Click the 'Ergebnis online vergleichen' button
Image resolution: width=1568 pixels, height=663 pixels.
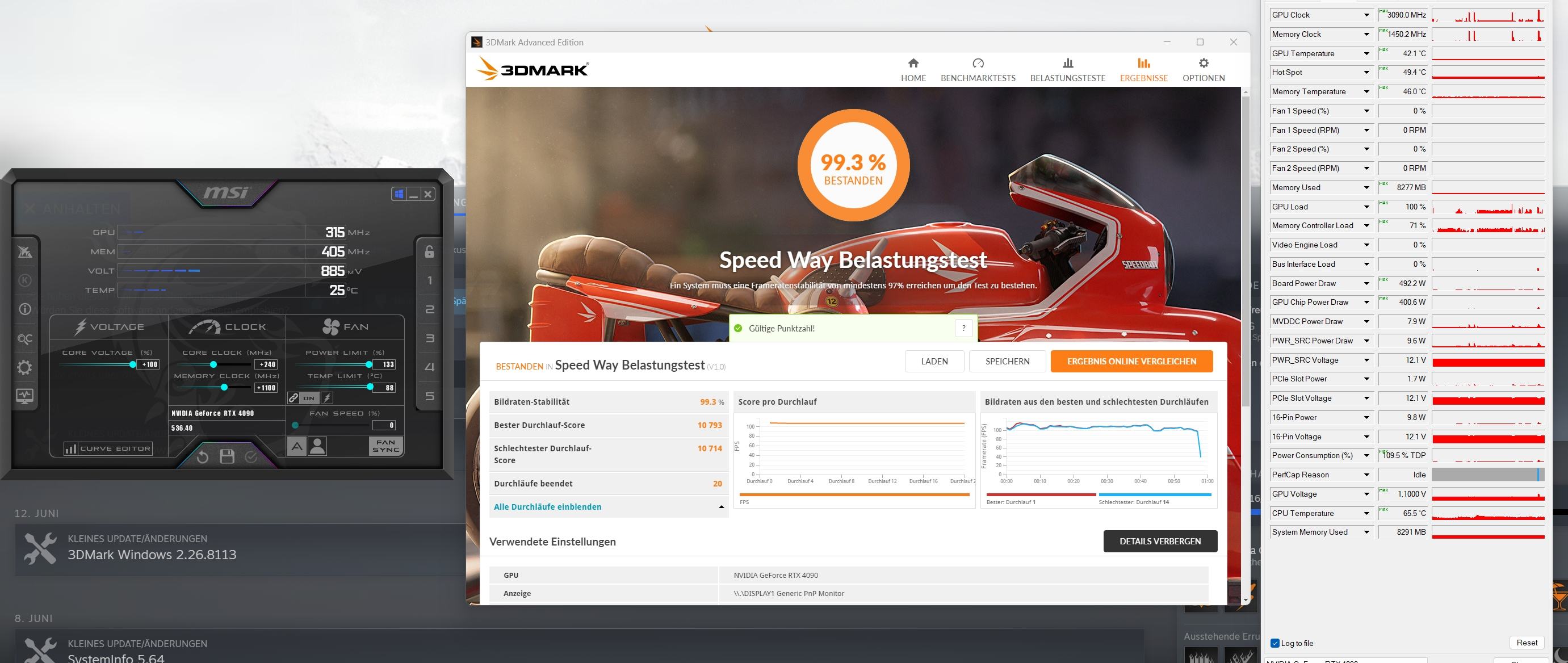[1131, 361]
